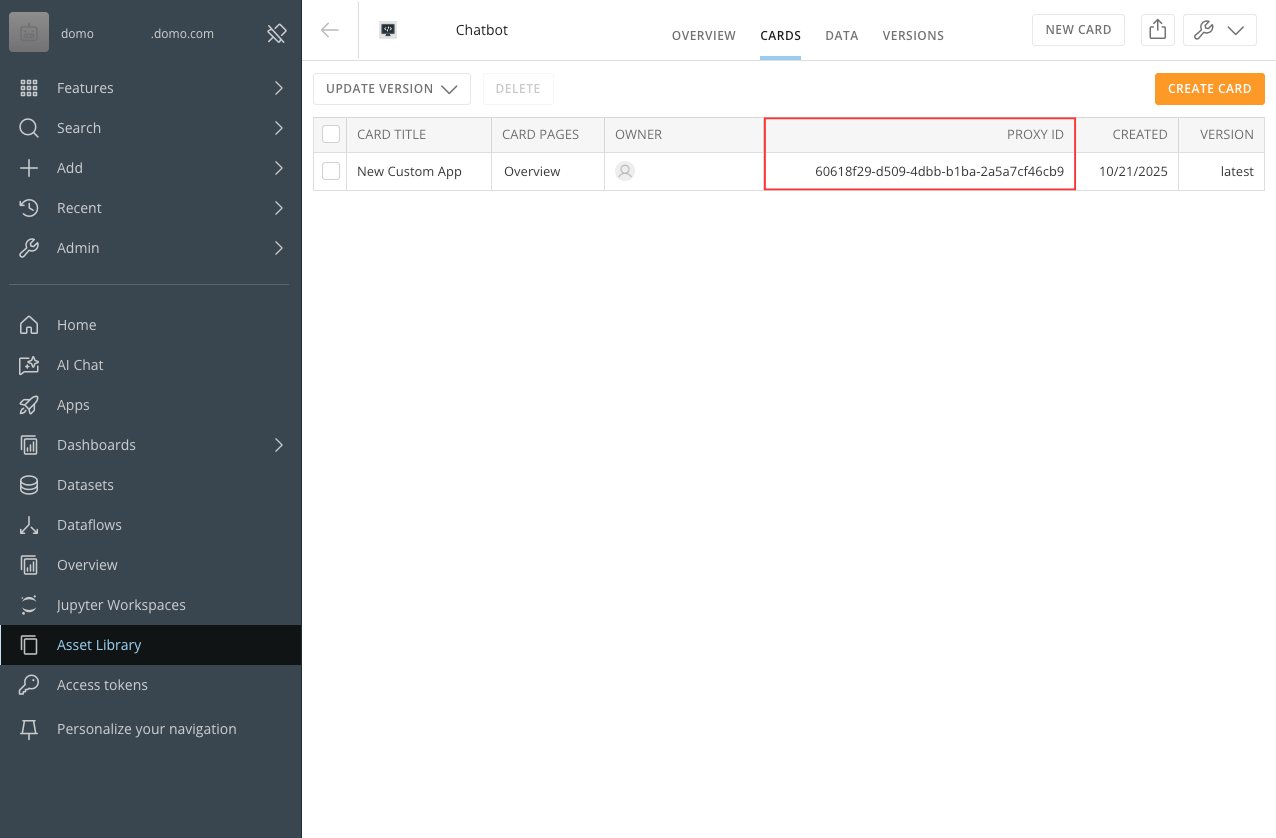Expand the Recent submenu chevron
The image size is (1276, 838).
click(x=279, y=208)
